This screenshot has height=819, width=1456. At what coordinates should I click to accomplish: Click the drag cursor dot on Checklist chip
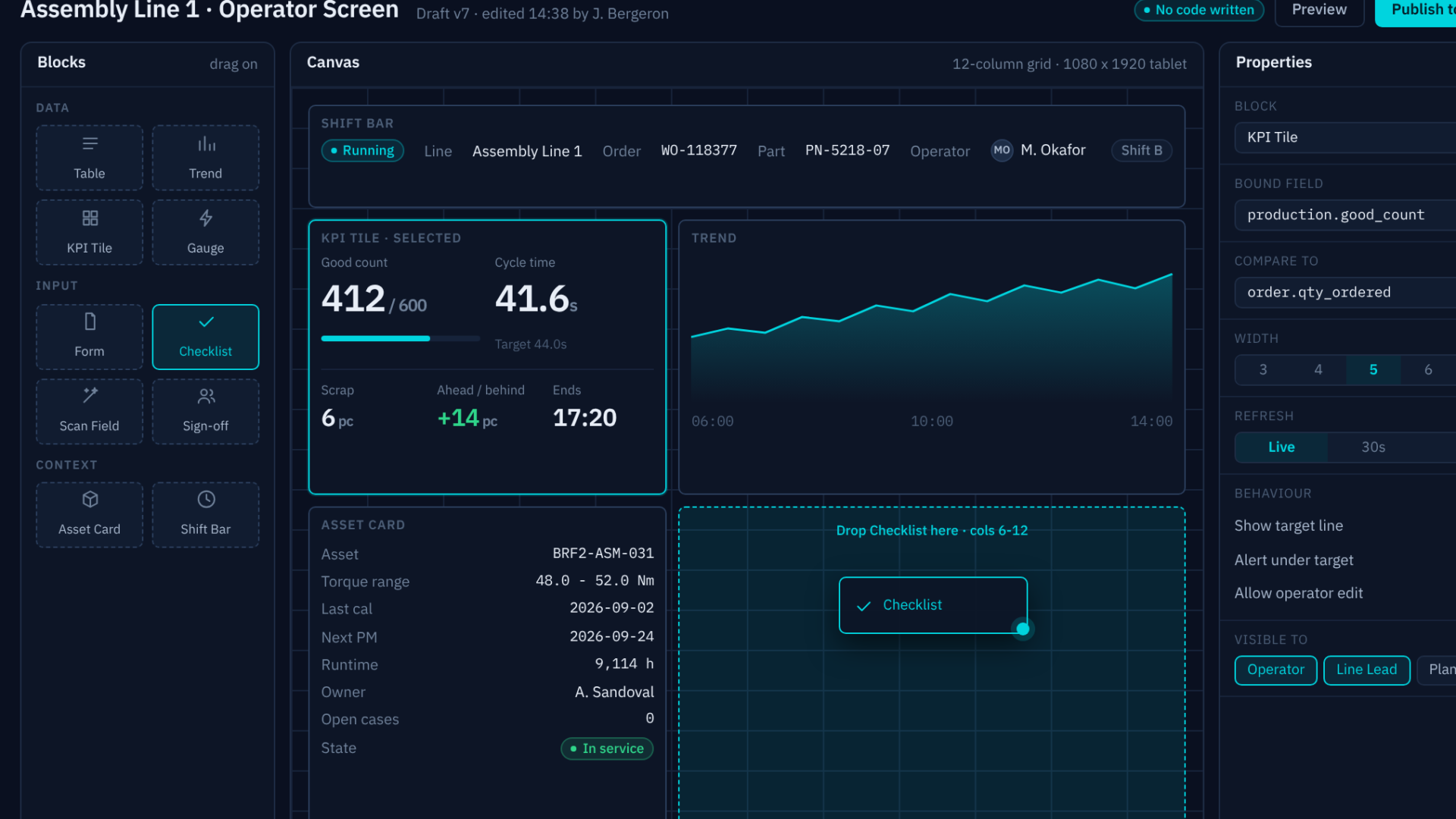[1022, 629]
